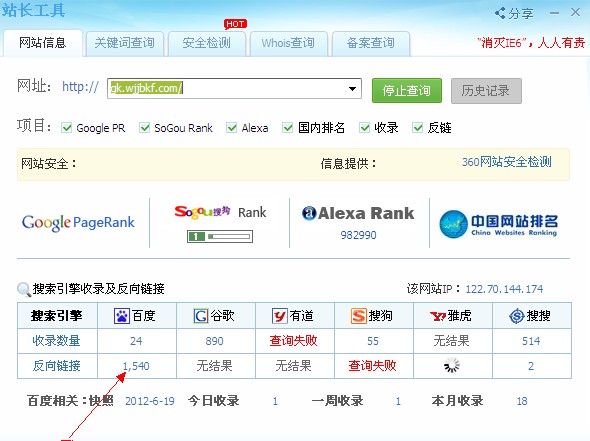590x441 pixels.
Task: Minimize the 站长工具 window
Action: pos(554,13)
